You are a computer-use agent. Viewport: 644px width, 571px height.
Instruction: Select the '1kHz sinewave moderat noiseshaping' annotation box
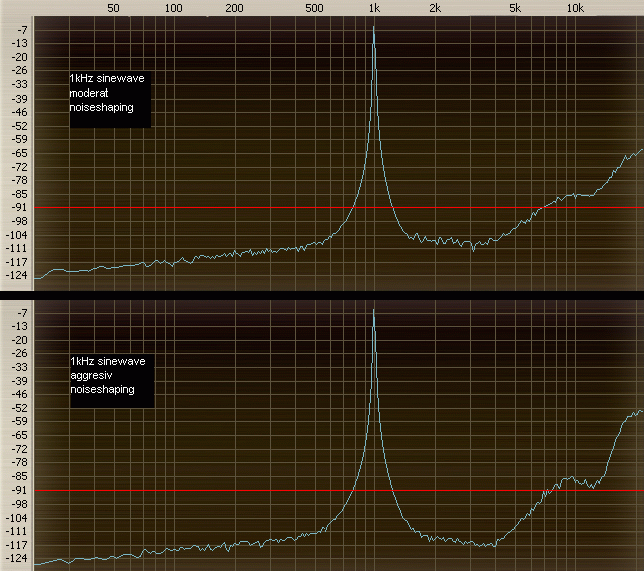point(110,99)
